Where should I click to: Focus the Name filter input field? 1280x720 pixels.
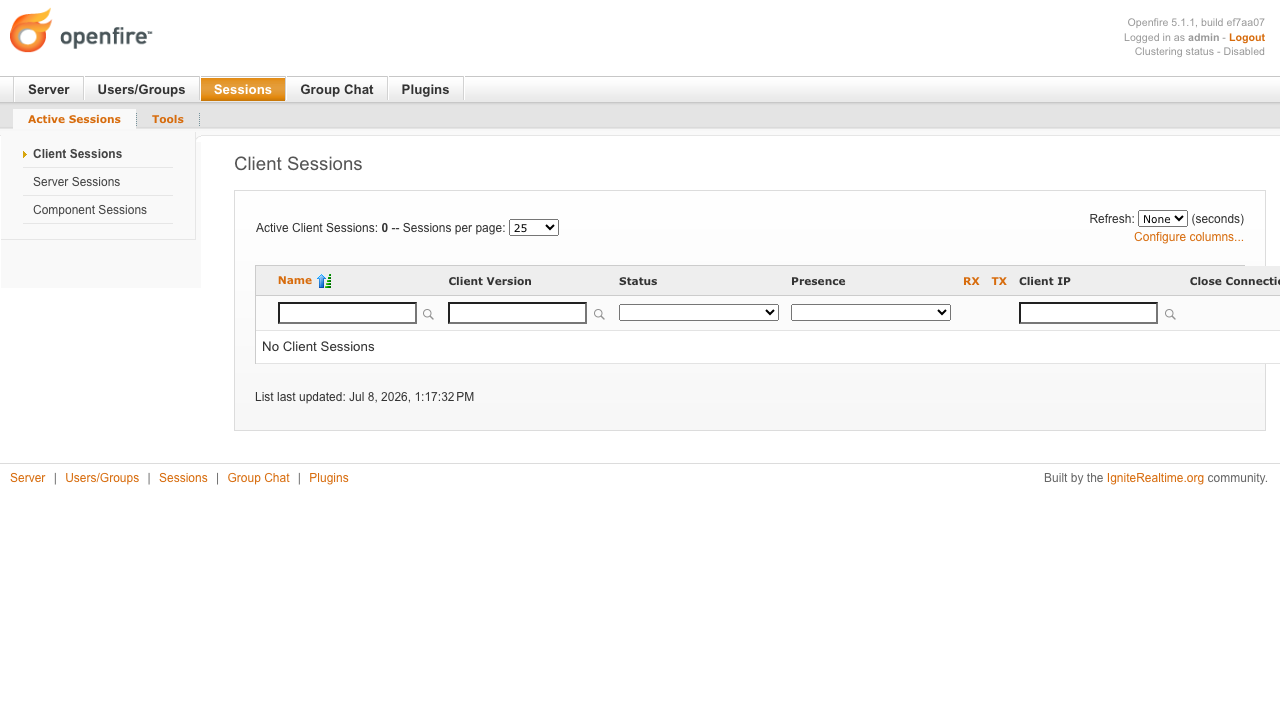347,313
